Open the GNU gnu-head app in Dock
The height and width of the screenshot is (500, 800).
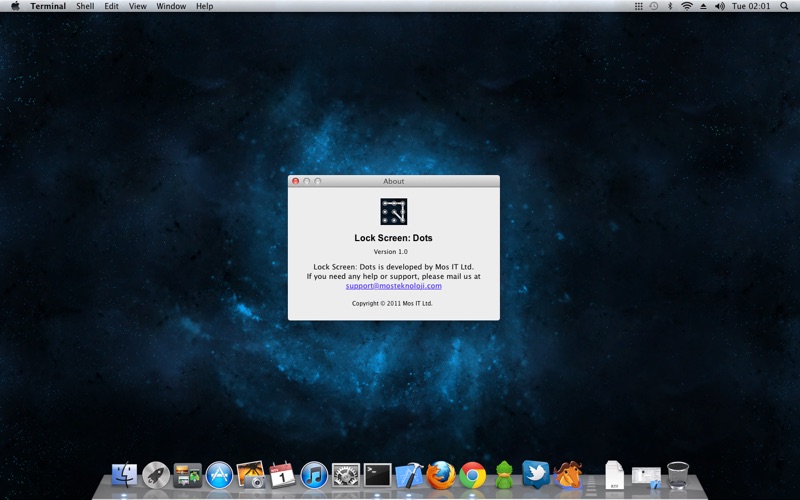click(x=568, y=474)
